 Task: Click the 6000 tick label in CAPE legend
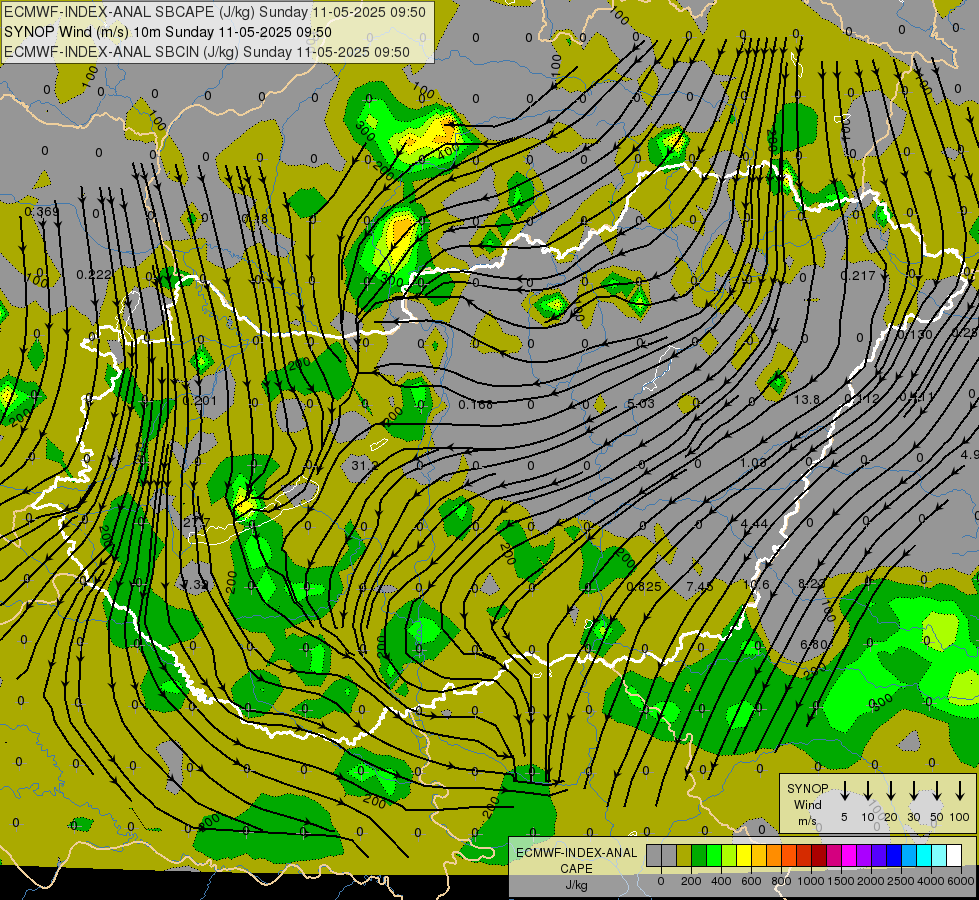pos(961,881)
